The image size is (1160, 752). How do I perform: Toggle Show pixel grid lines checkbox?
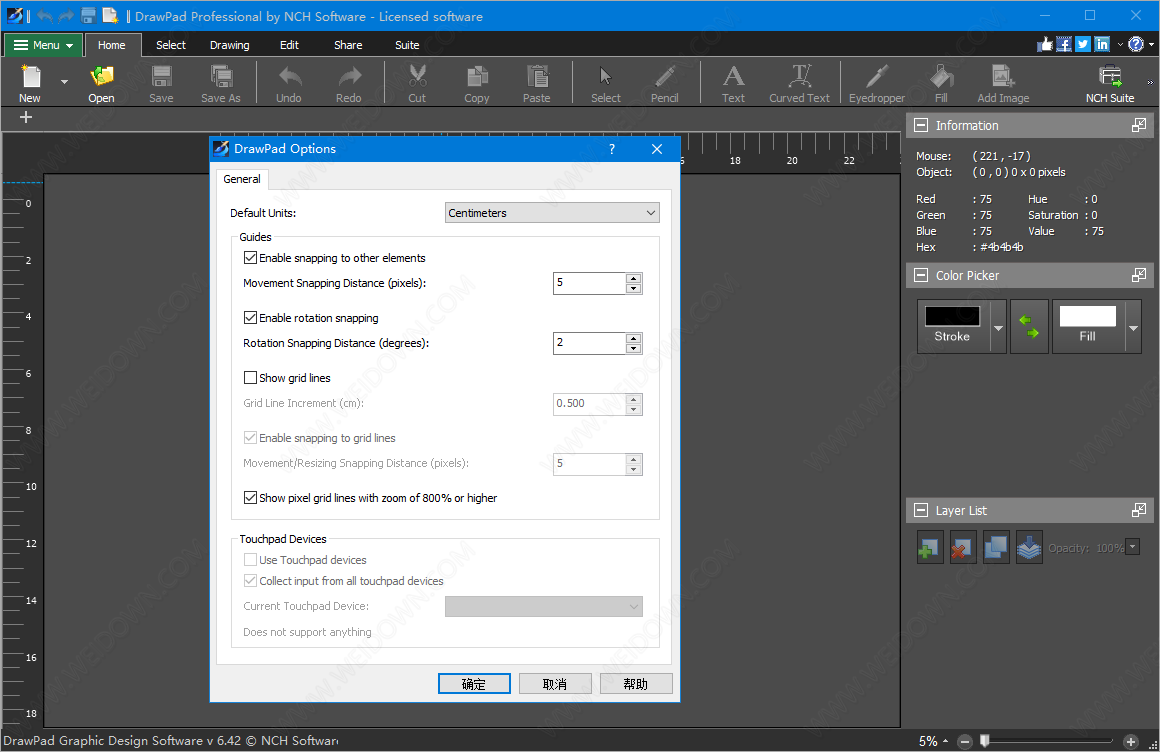click(x=250, y=498)
